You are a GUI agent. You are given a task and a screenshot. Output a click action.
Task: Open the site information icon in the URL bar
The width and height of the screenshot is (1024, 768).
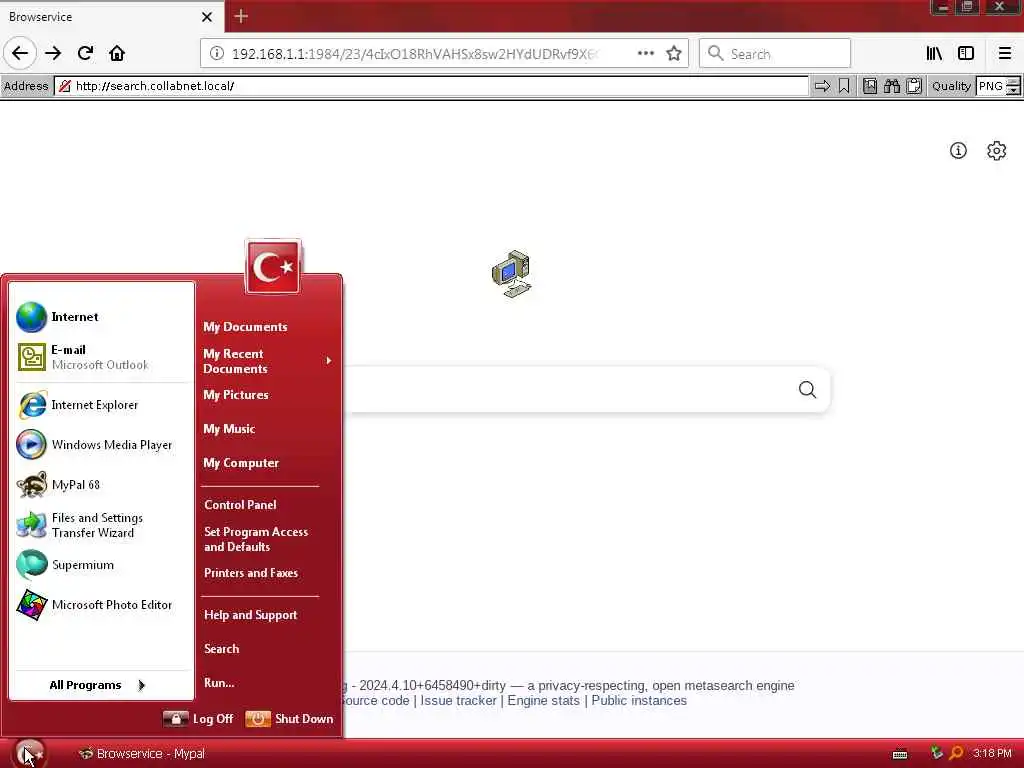(216, 54)
